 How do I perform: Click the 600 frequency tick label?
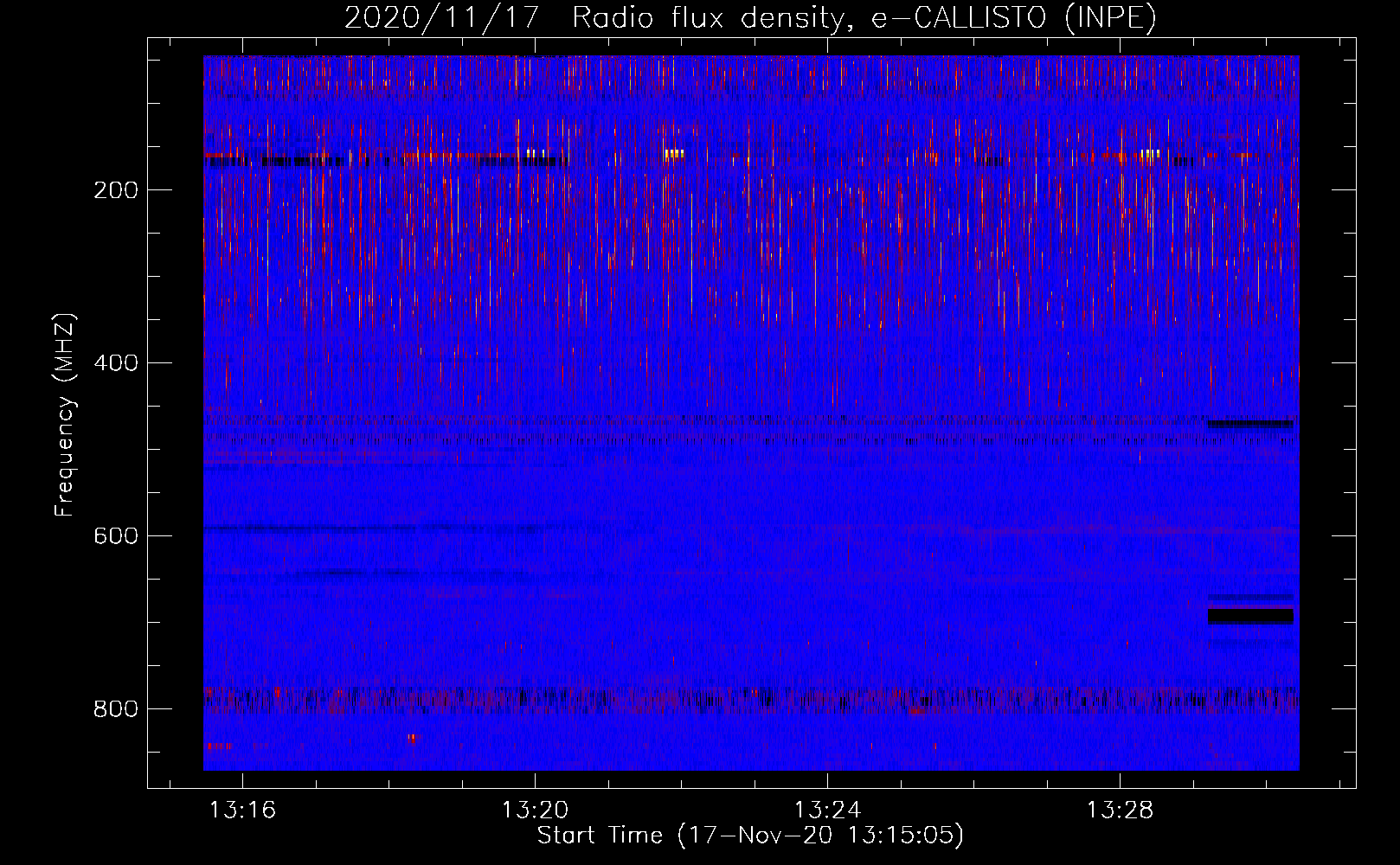(x=116, y=536)
